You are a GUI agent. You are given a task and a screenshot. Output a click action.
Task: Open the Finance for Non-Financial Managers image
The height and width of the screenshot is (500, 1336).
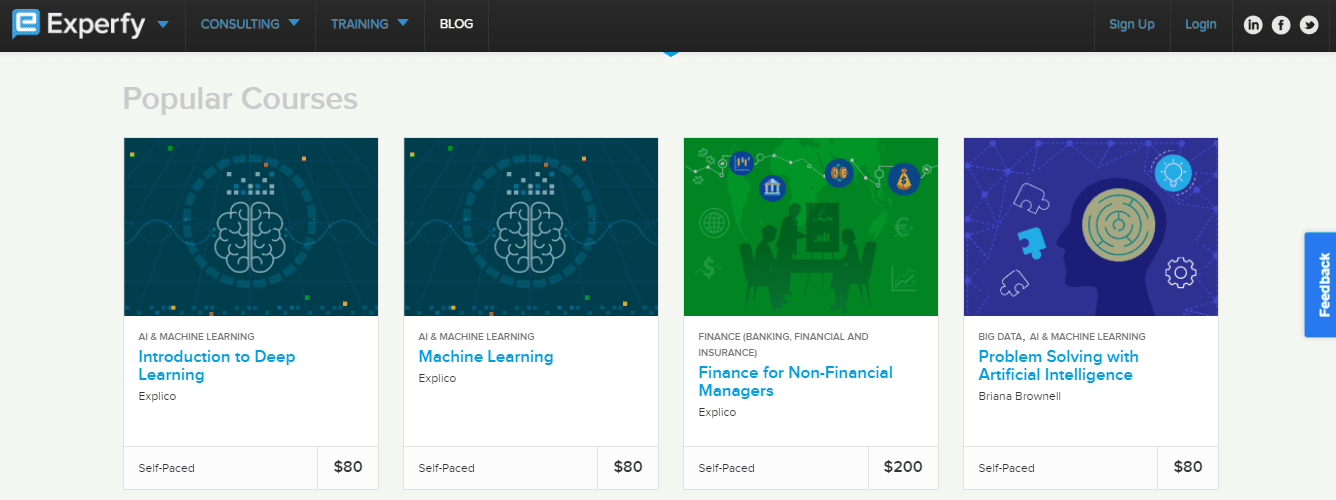coord(811,227)
